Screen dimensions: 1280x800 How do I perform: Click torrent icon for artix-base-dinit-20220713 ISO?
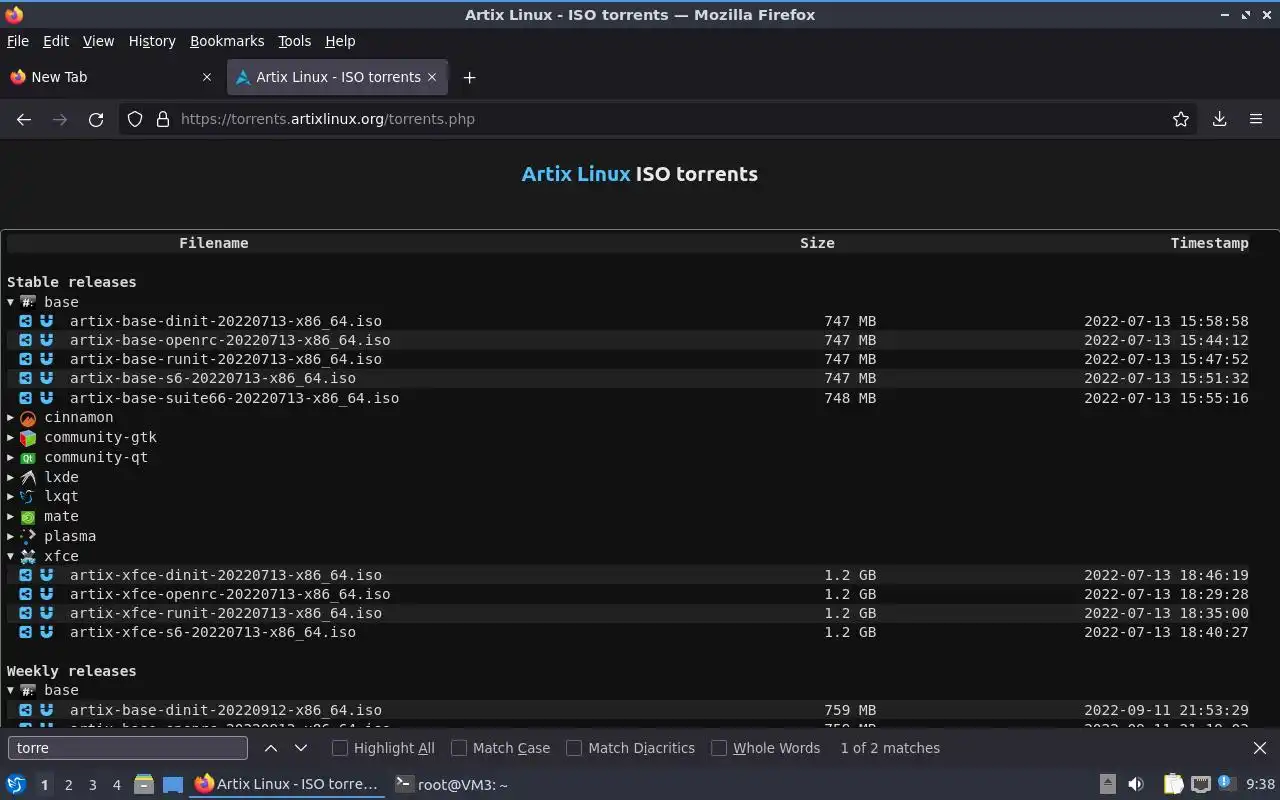point(26,321)
